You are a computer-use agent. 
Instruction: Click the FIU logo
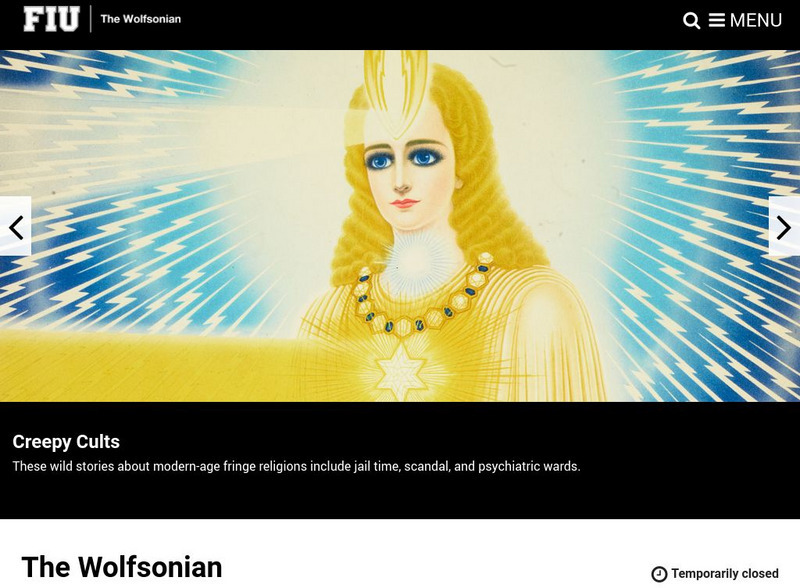pos(51,19)
